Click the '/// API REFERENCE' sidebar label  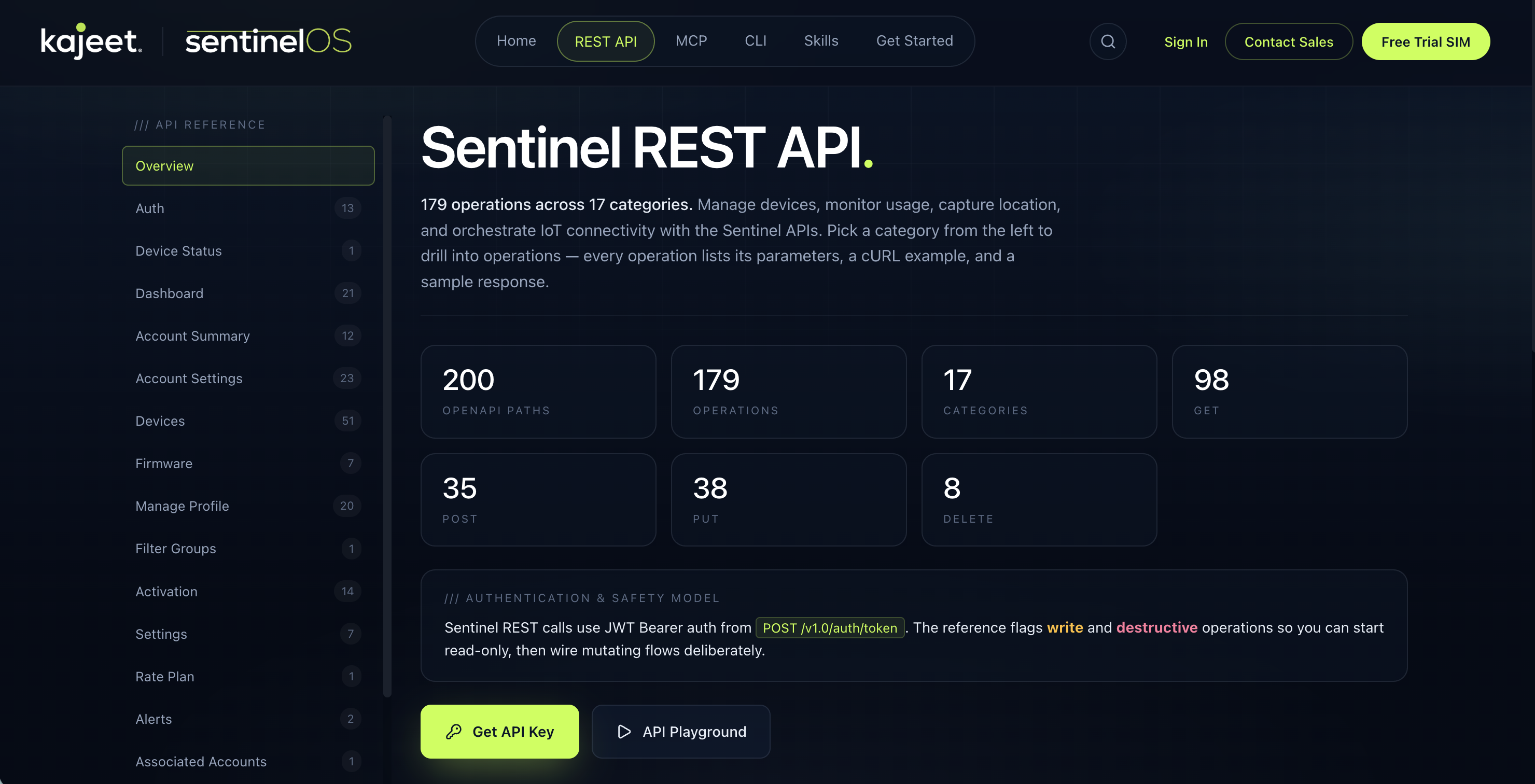[x=200, y=124]
